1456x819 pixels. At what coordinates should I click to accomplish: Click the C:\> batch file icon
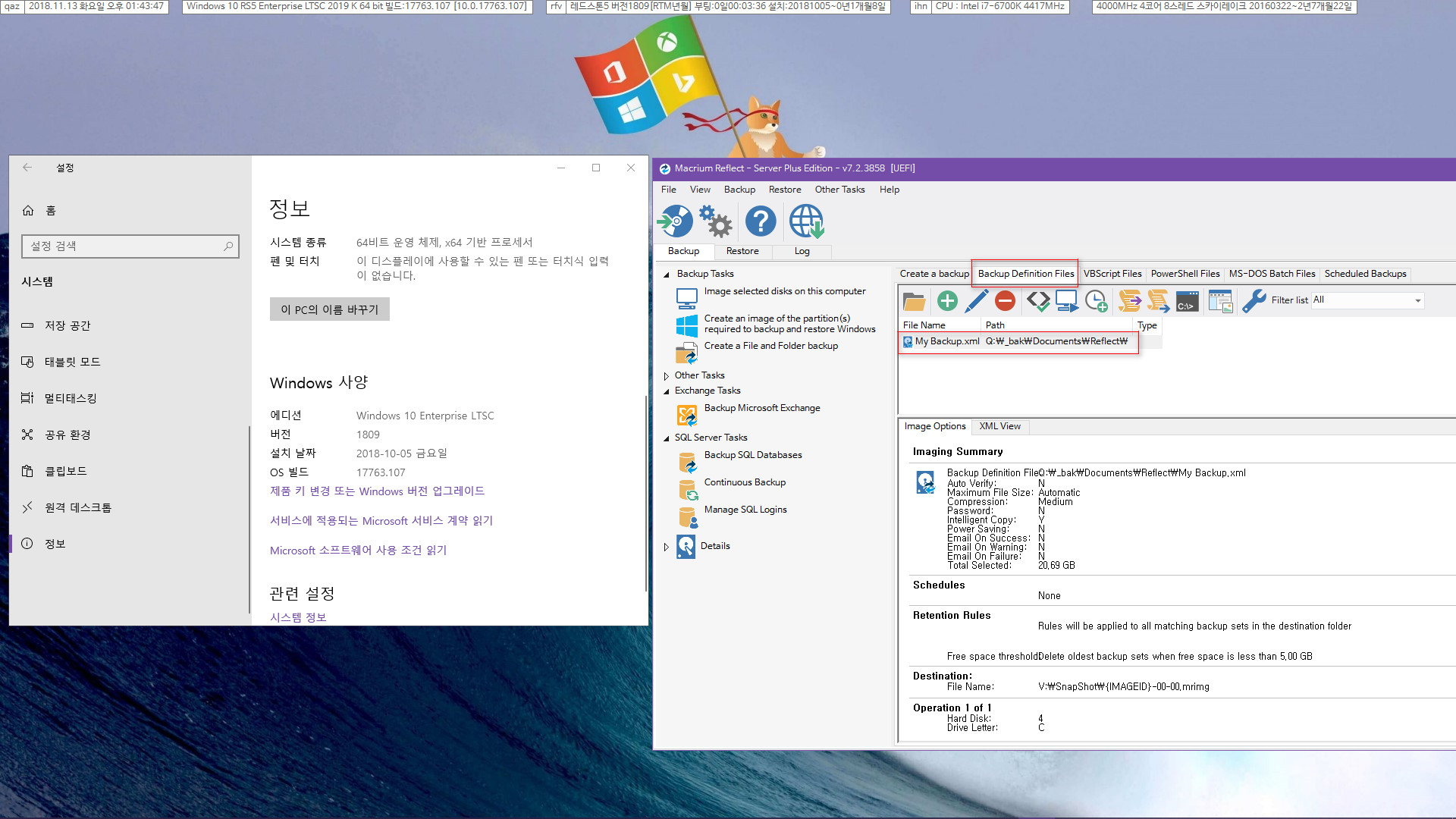1187,301
